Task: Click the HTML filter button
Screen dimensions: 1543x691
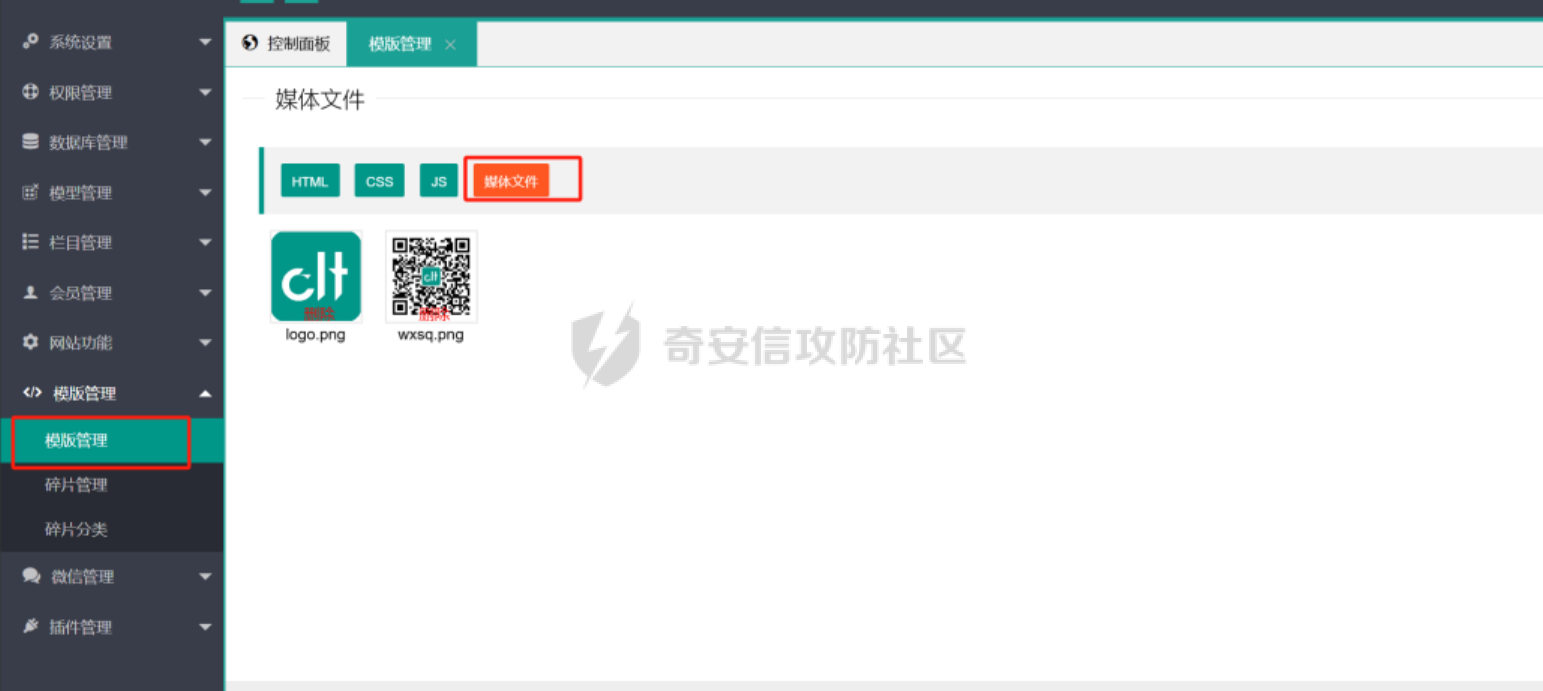Action: click(310, 181)
